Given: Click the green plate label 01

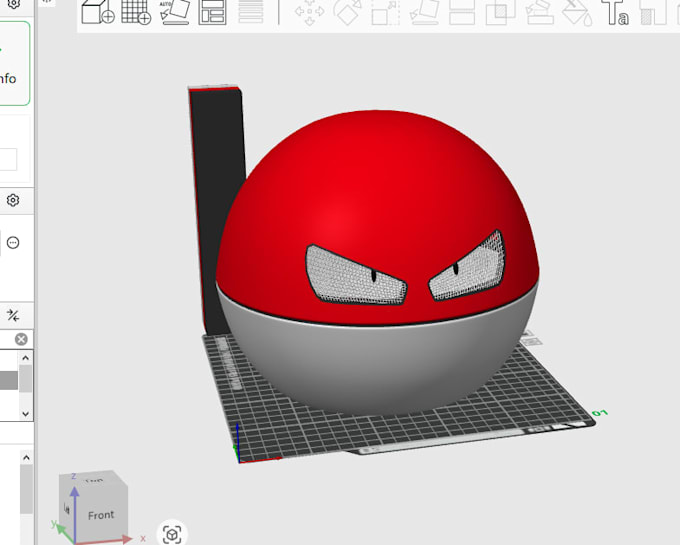Looking at the screenshot, I should pos(600,412).
